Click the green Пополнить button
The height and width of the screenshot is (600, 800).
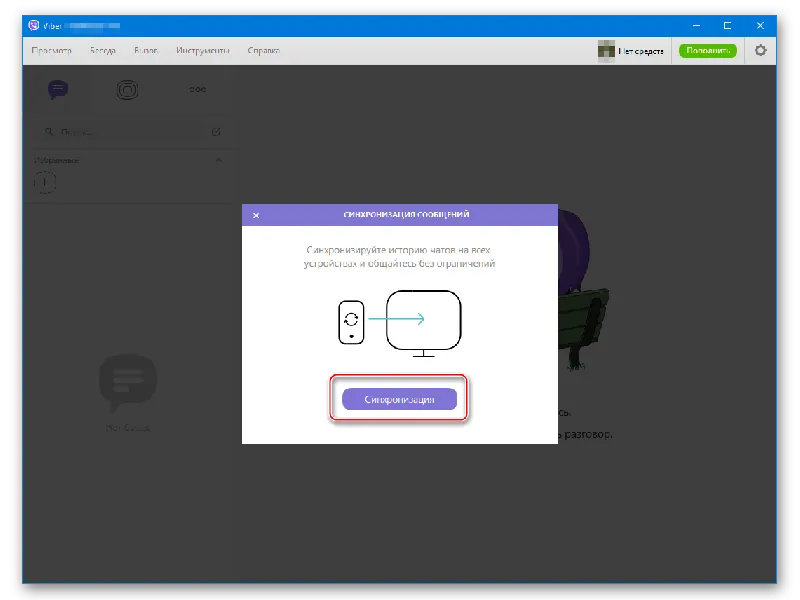click(x=707, y=50)
